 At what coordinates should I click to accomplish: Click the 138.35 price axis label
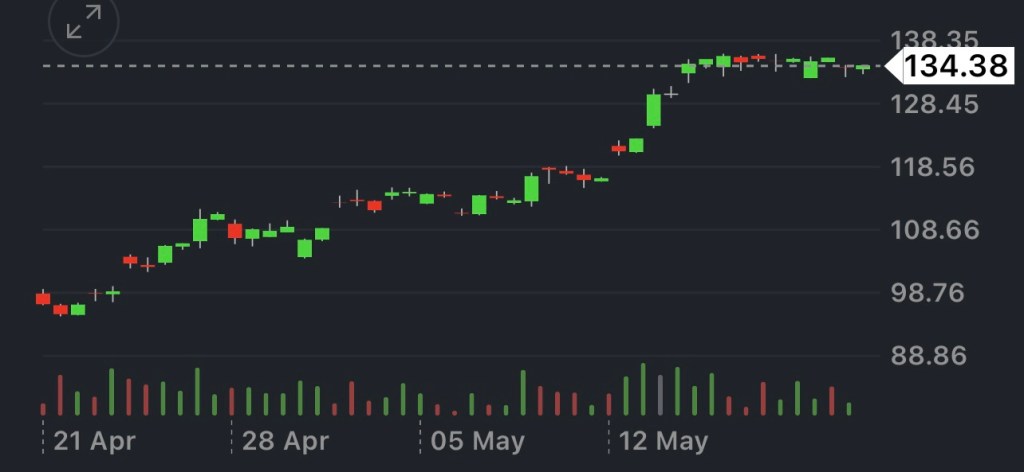coord(934,40)
